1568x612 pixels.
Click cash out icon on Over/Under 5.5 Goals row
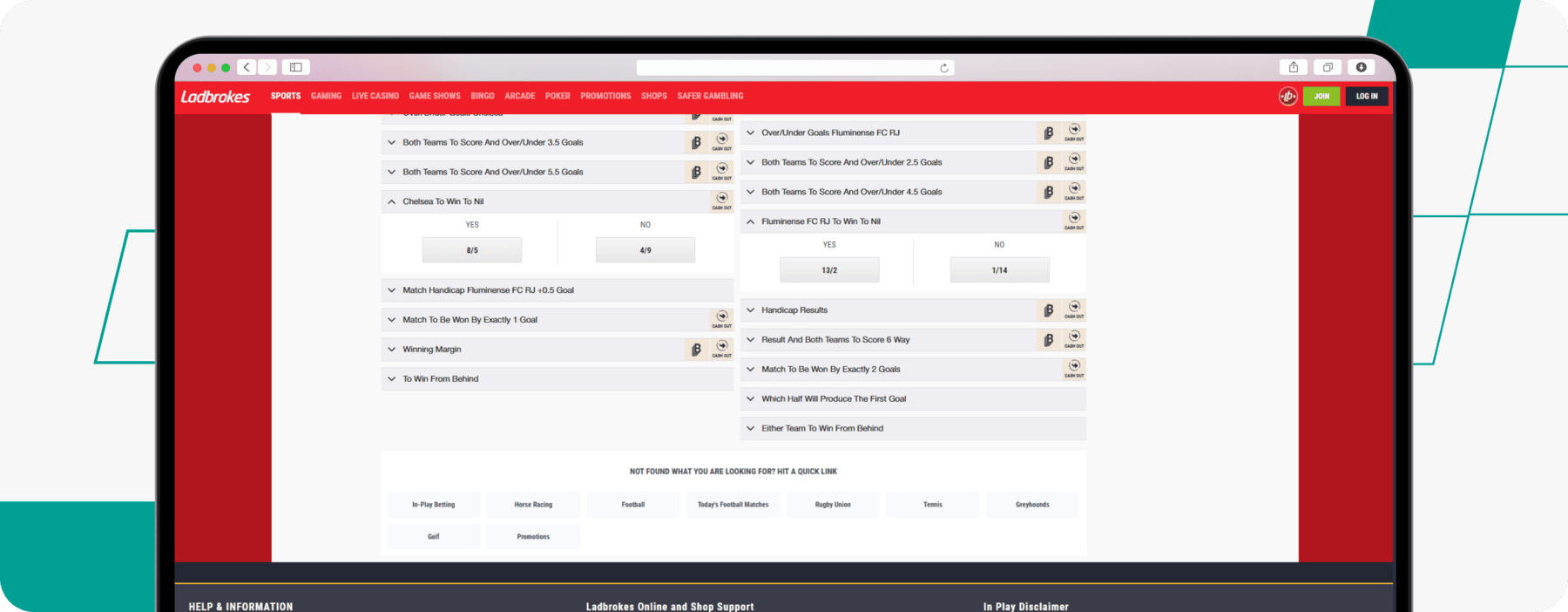(x=722, y=171)
